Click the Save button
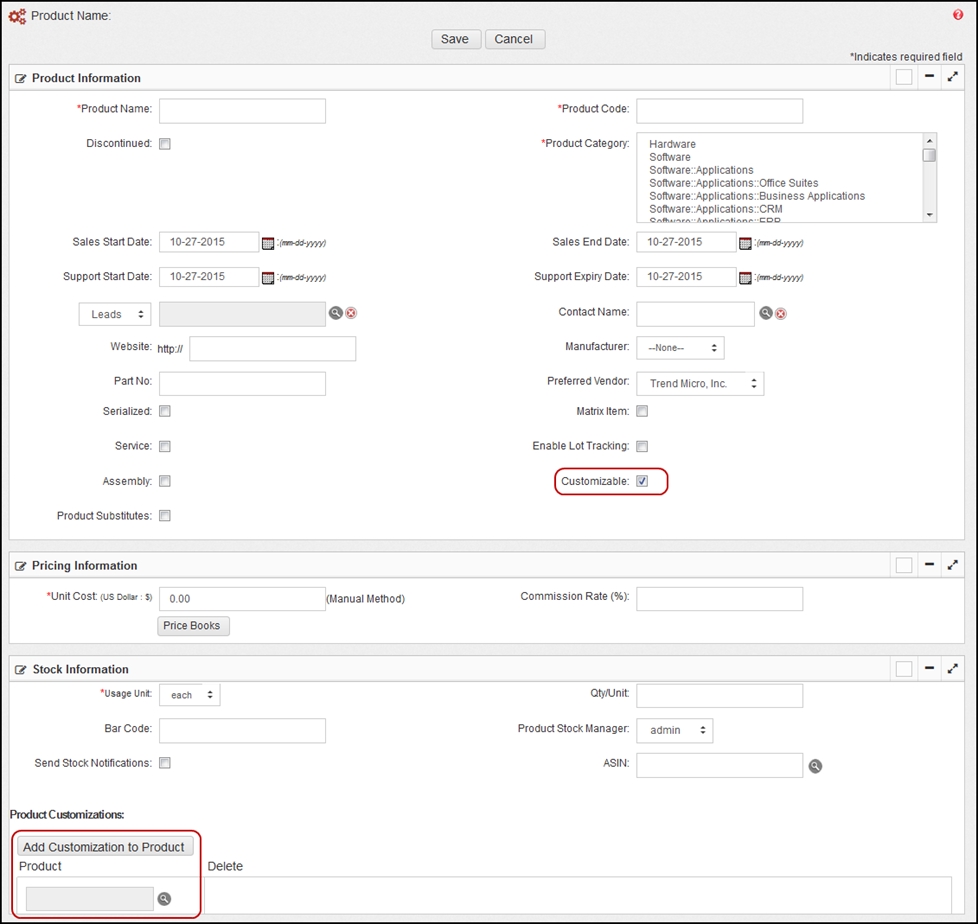 point(455,39)
